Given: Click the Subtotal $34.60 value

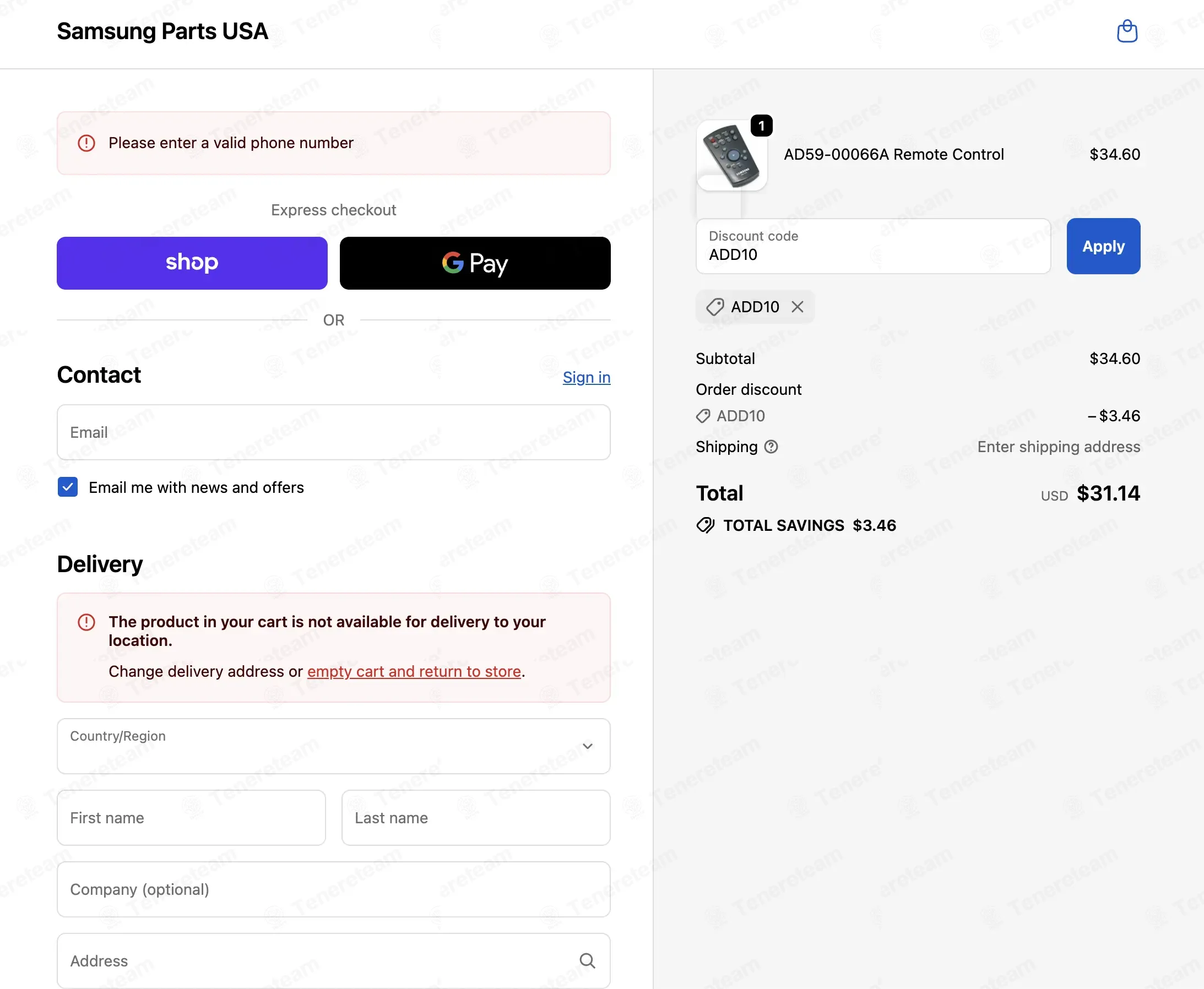Looking at the screenshot, I should coord(1115,358).
